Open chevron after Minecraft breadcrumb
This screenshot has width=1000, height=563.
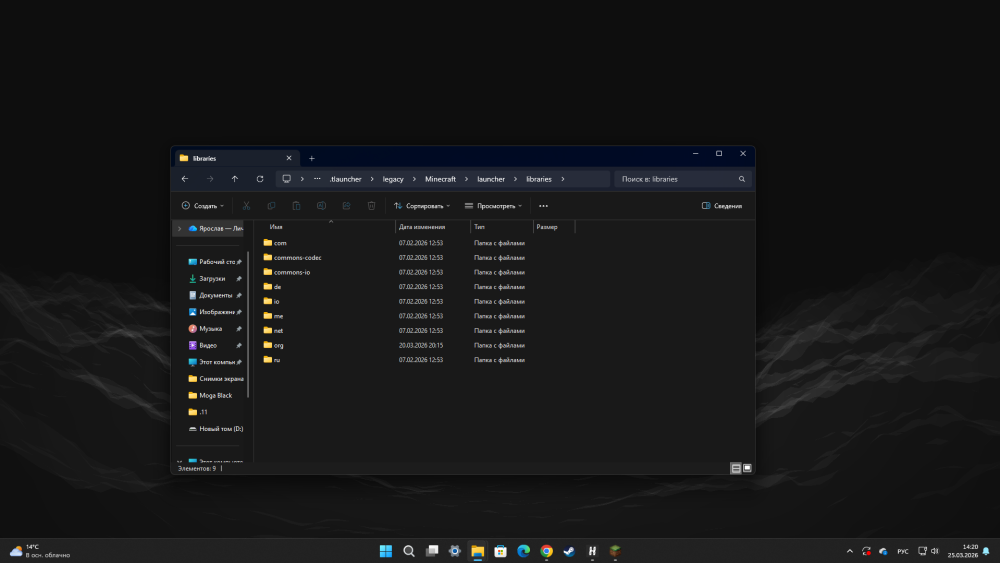pyautogui.click(x=466, y=179)
